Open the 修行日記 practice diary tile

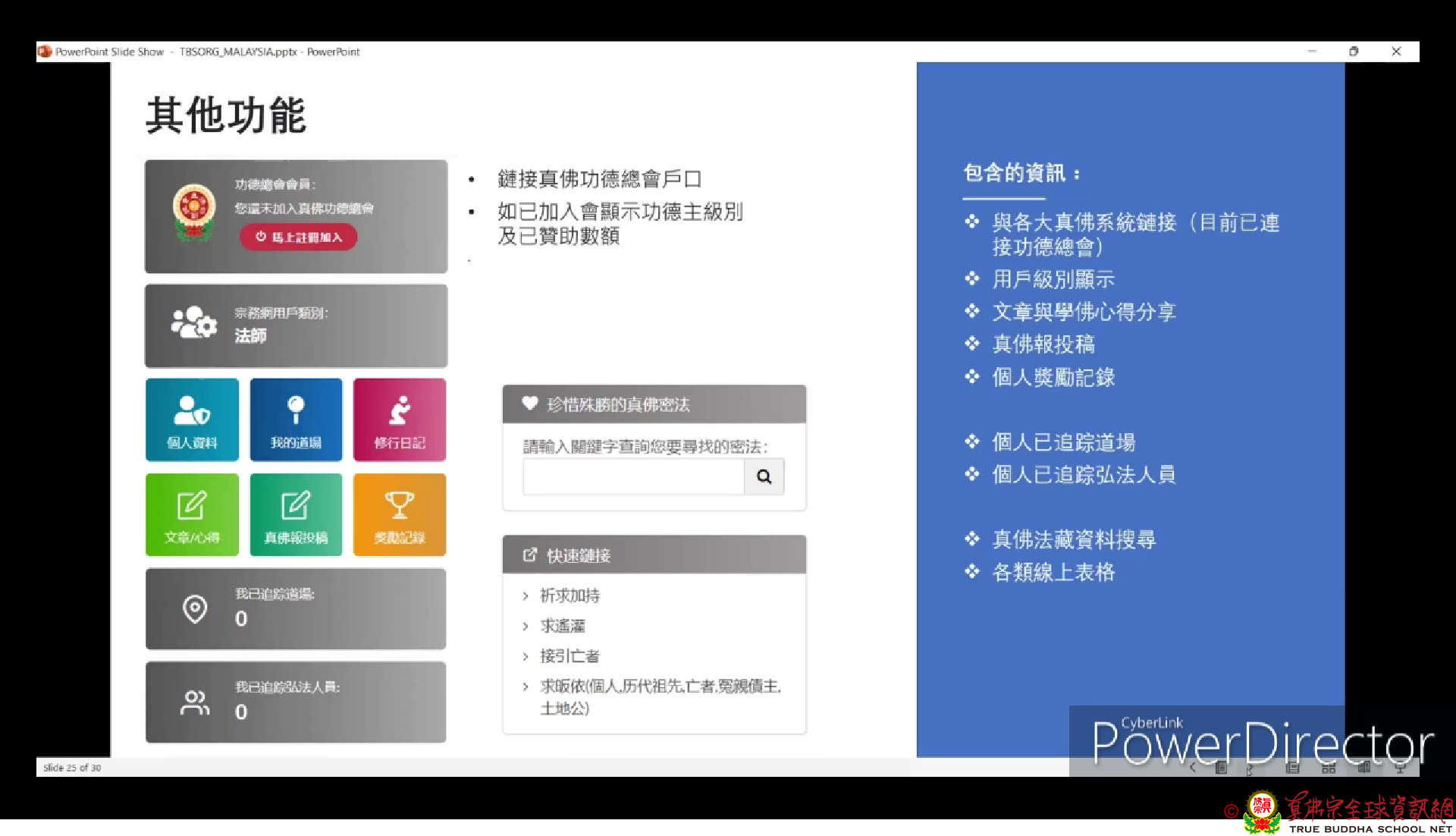(x=400, y=420)
